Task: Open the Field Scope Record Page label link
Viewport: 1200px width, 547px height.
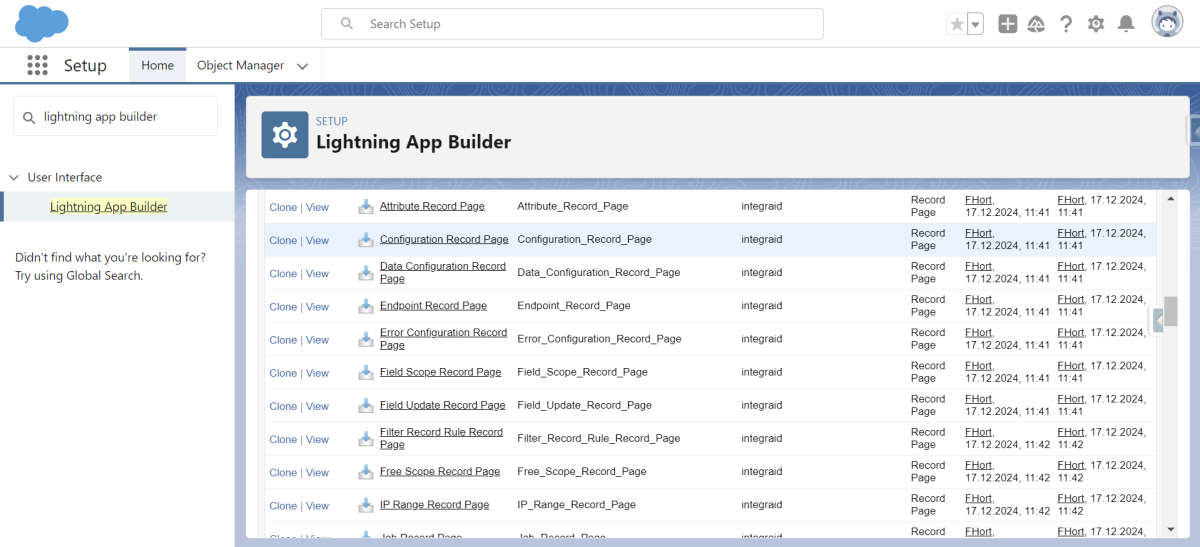Action: (x=440, y=371)
